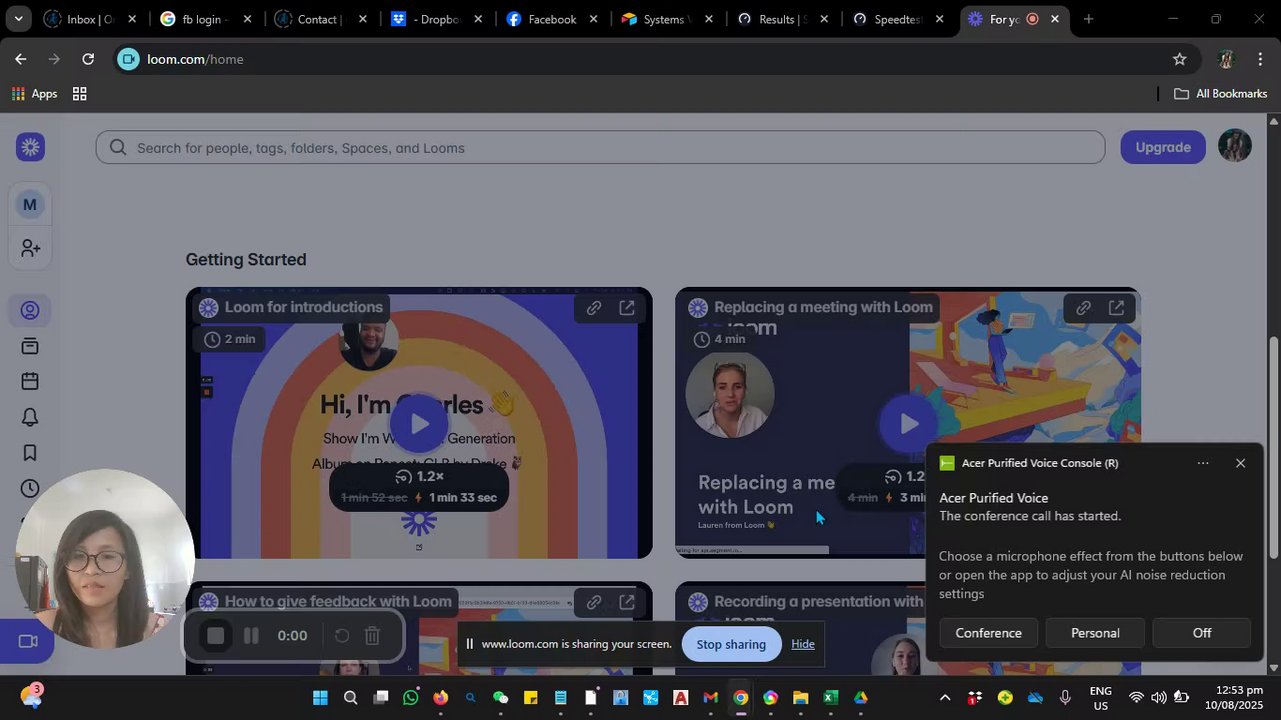Switch to the Inbox browser tab
This screenshot has width=1281, height=720.
90,19
